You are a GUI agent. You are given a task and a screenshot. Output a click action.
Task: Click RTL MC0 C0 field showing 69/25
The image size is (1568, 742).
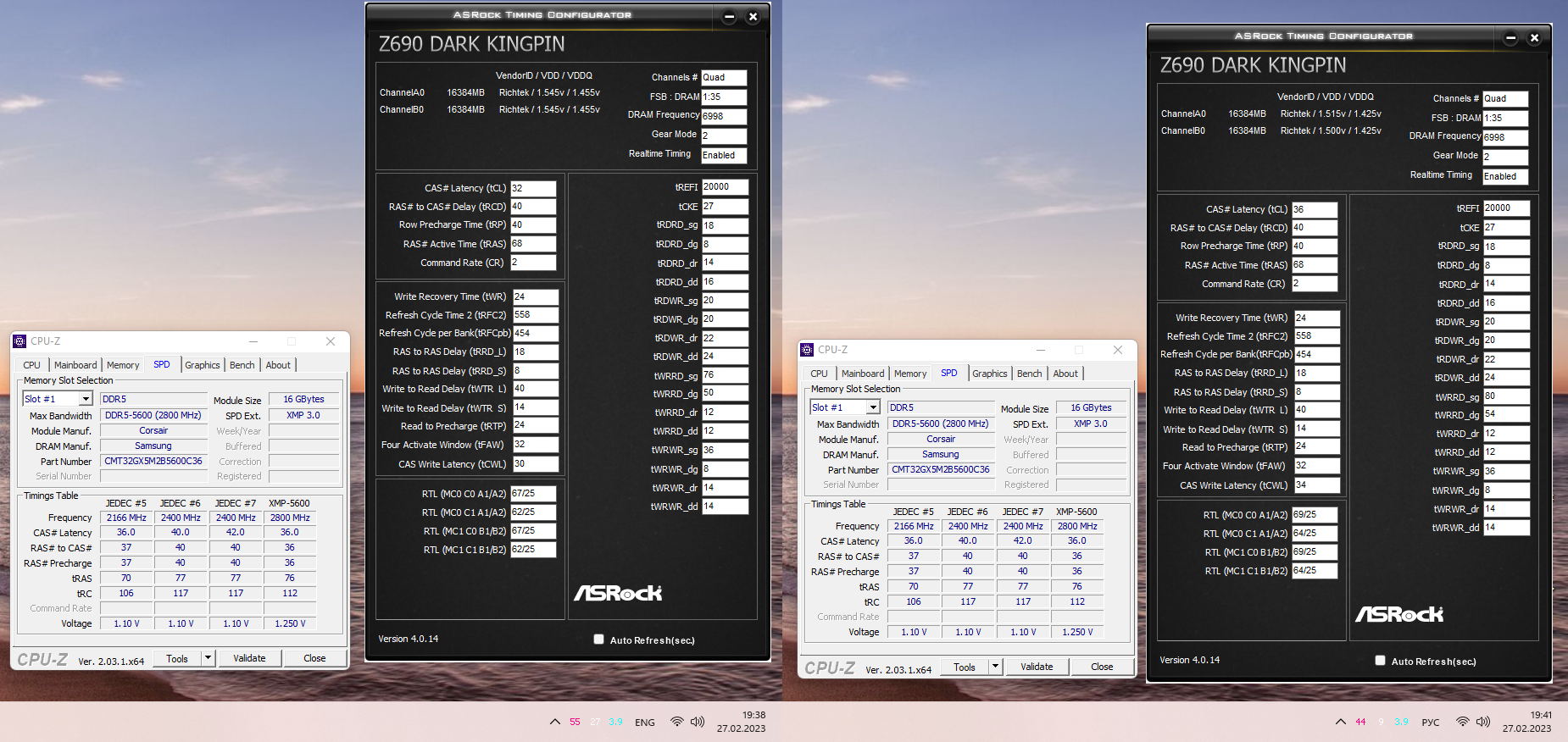pyautogui.click(x=1315, y=514)
